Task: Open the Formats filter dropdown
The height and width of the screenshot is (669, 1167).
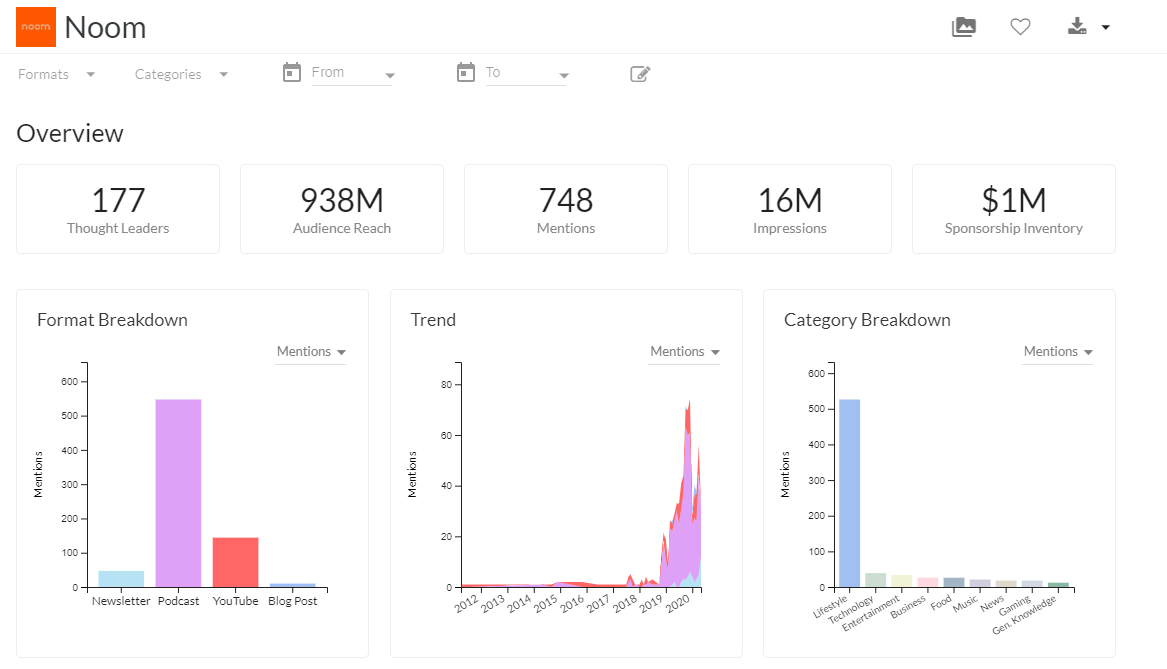Action: pyautogui.click(x=57, y=74)
